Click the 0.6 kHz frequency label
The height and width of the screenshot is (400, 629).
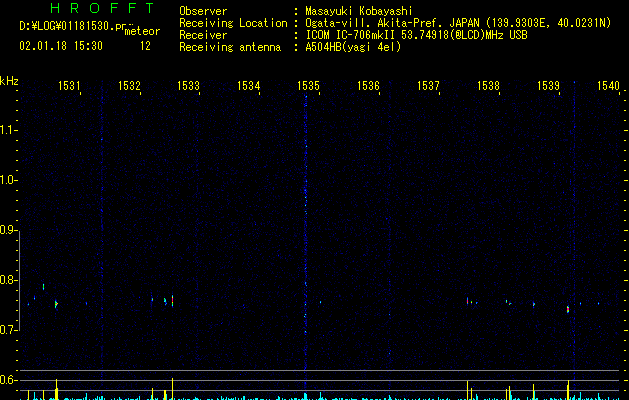point(8,380)
